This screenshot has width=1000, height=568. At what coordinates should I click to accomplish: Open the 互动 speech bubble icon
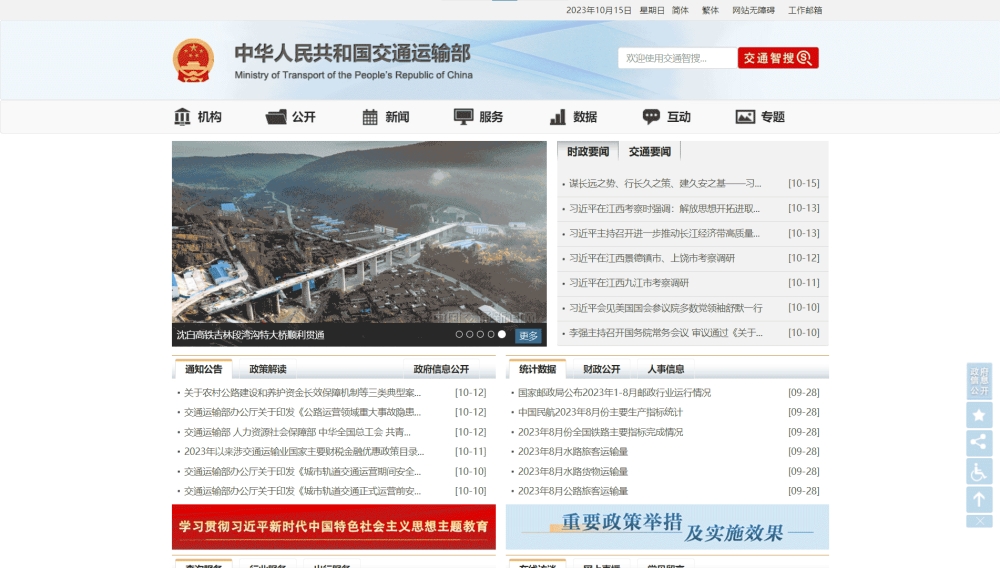tap(651, 116)
